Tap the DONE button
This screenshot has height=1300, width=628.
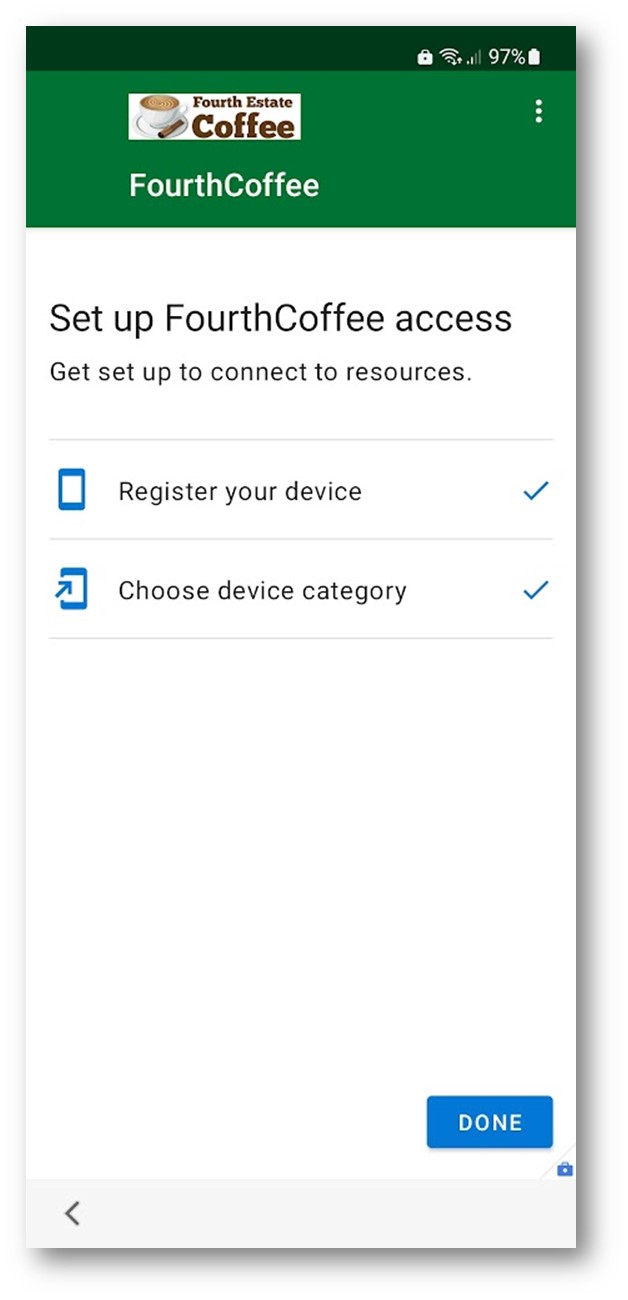(x=490, y=1122)
